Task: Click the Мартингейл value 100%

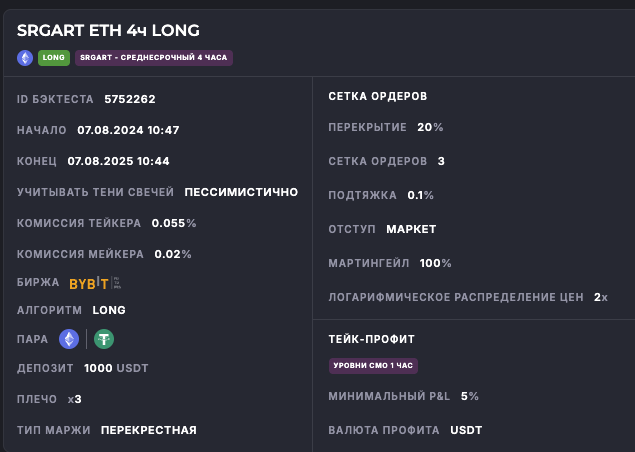Action: [x=435, y=263]
